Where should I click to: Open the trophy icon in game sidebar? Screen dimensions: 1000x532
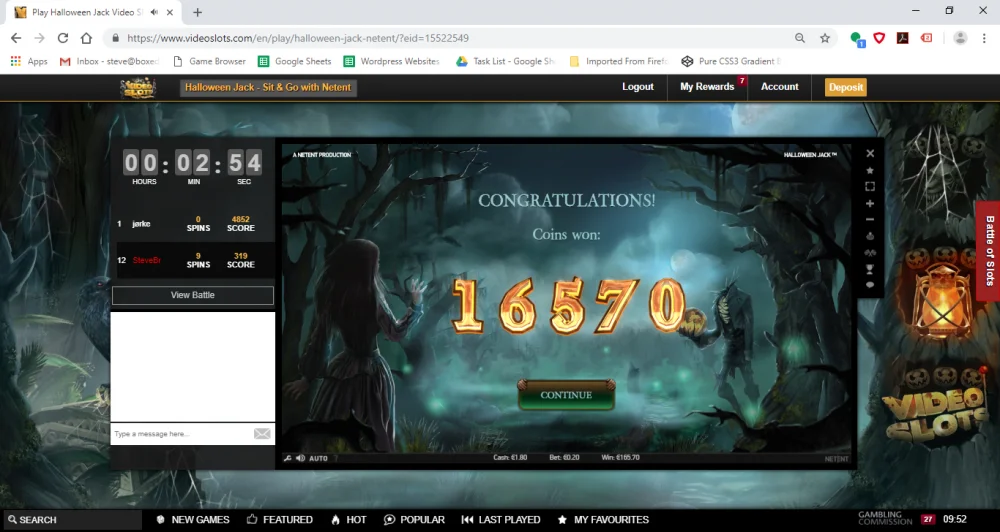[870, 269]
